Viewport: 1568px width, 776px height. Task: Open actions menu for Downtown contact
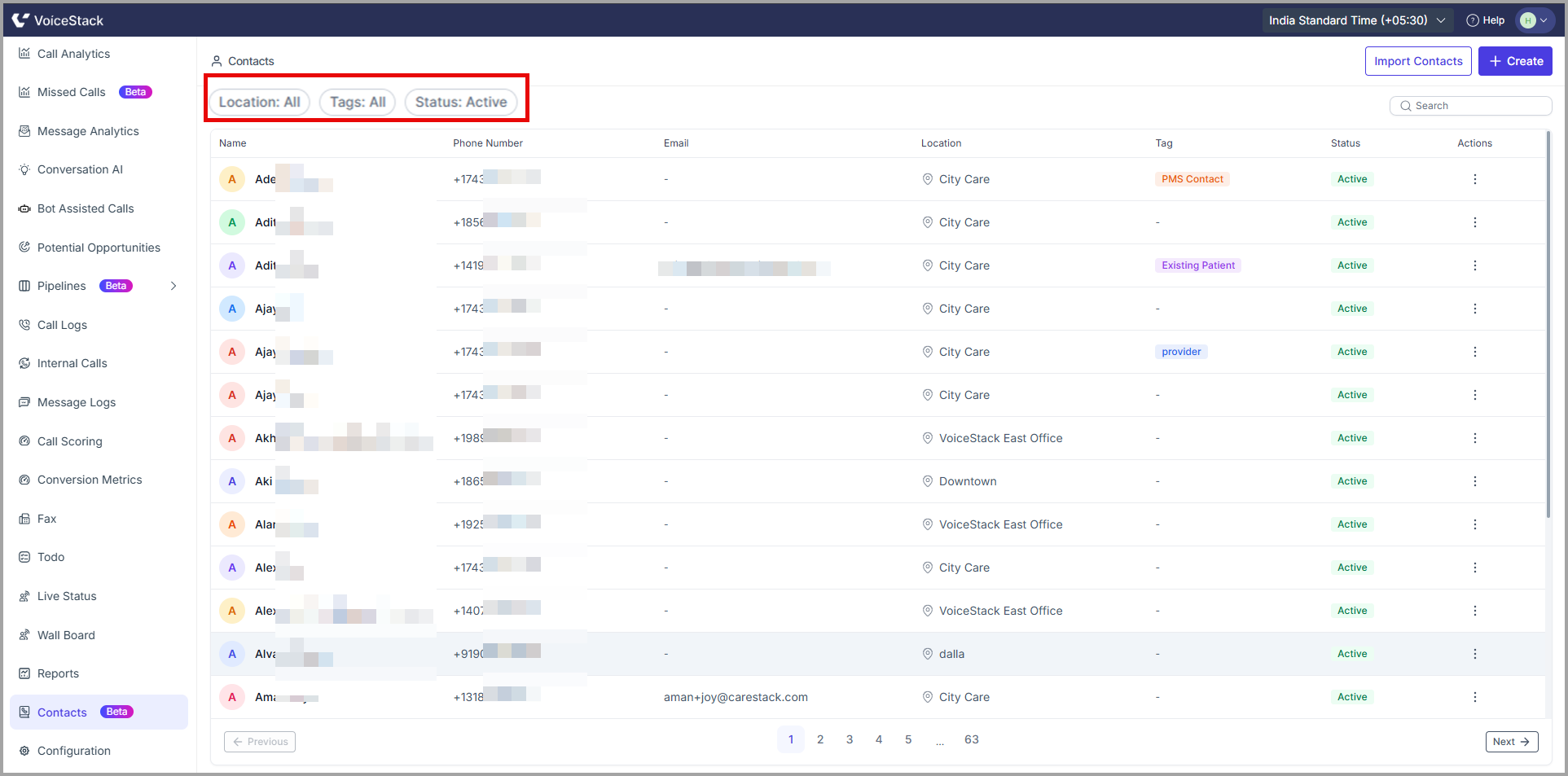pyautogui.click(x=1475, y=481)
